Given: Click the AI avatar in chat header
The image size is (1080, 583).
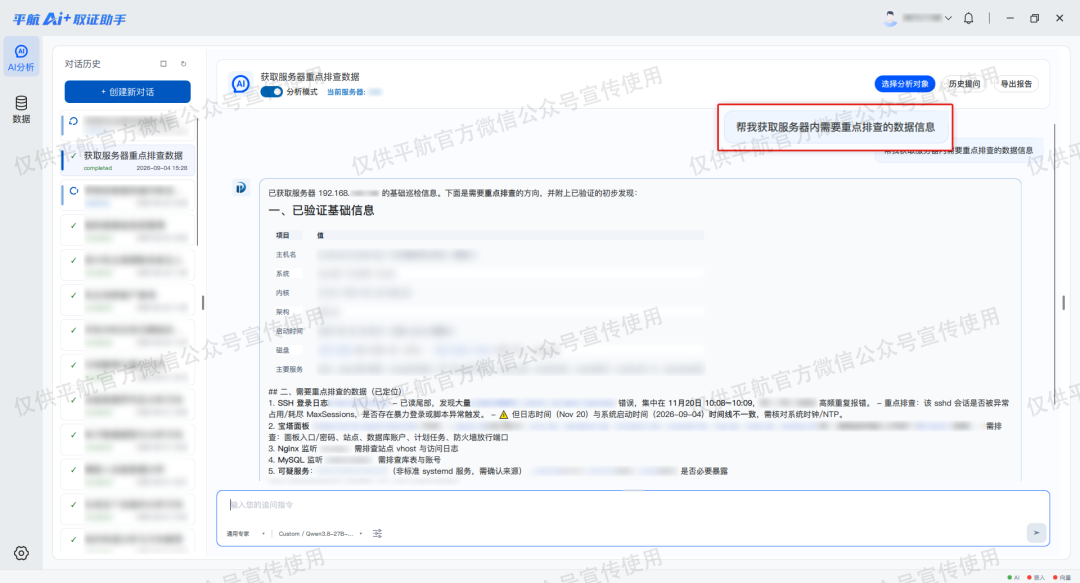Looking at the screenshot, I should point(240,84).
